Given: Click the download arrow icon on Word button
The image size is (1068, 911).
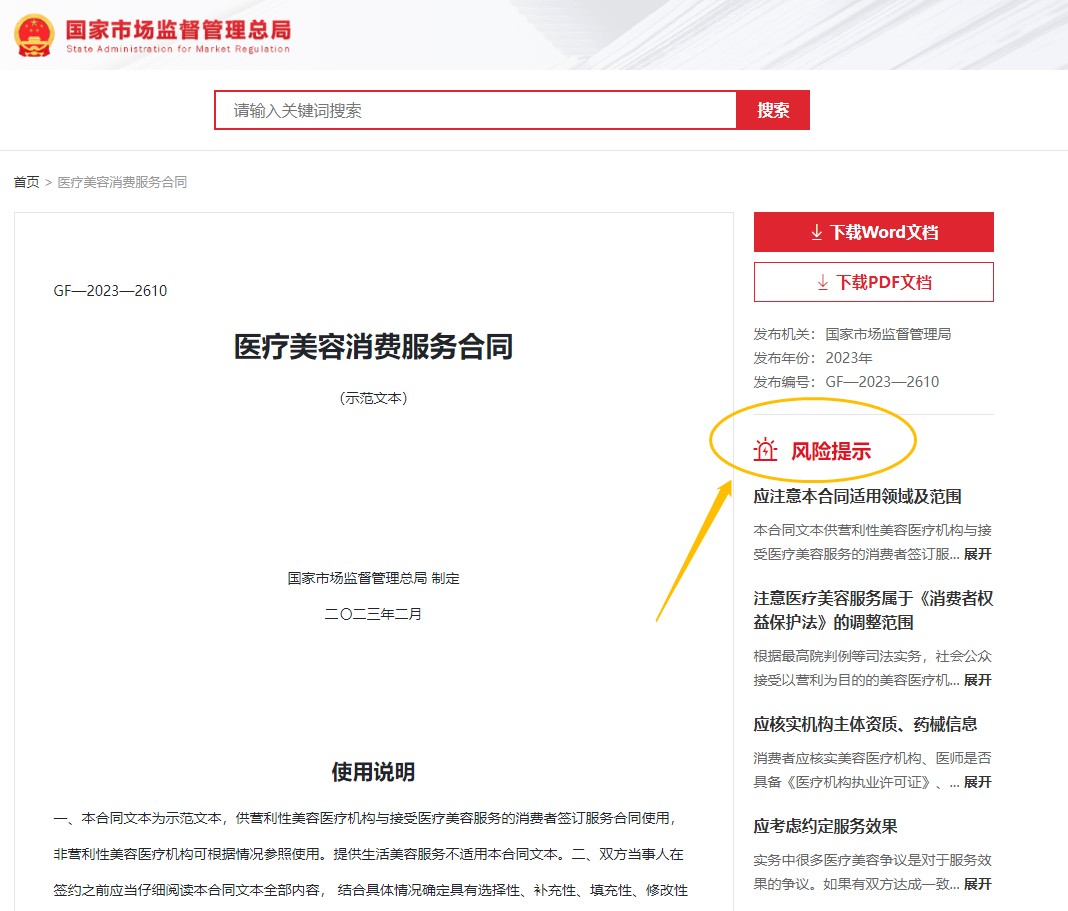Looking at the screenshot, I should tap(817, 232).
